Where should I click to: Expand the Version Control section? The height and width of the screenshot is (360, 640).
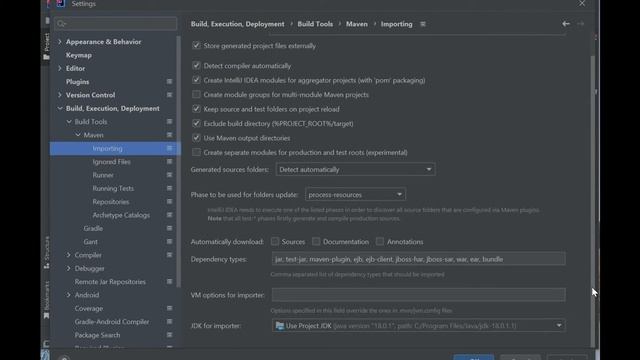(60, 95)
